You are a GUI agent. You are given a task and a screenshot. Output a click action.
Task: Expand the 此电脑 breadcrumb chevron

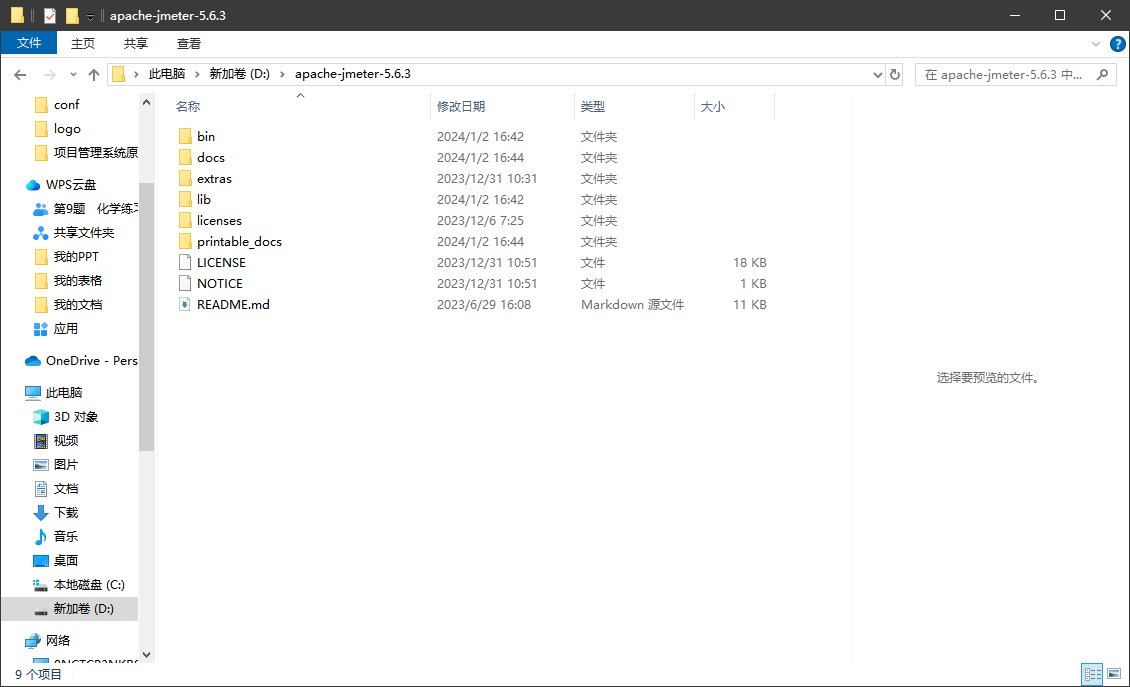pyautogui.click(x=197, y=74)
